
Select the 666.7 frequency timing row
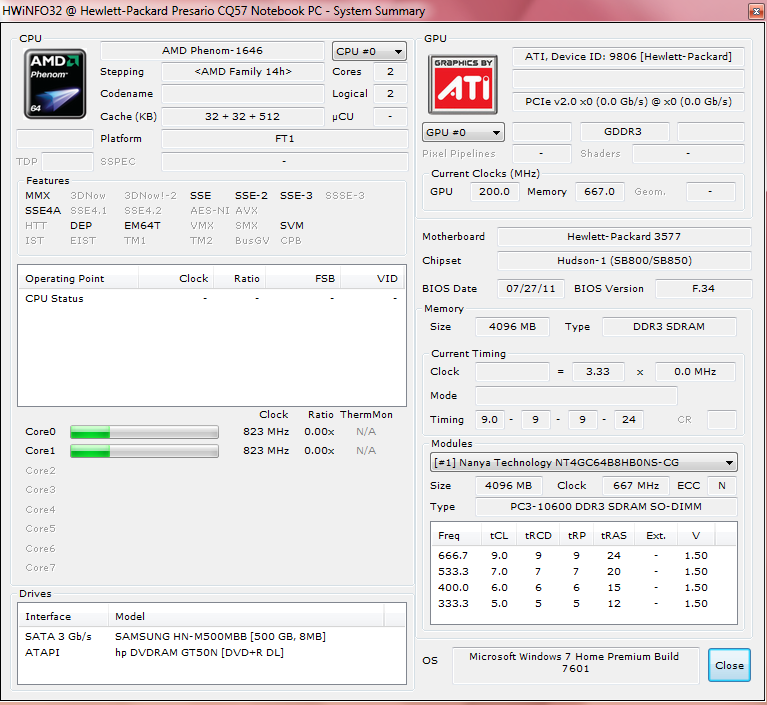click(x=584, y=556)
